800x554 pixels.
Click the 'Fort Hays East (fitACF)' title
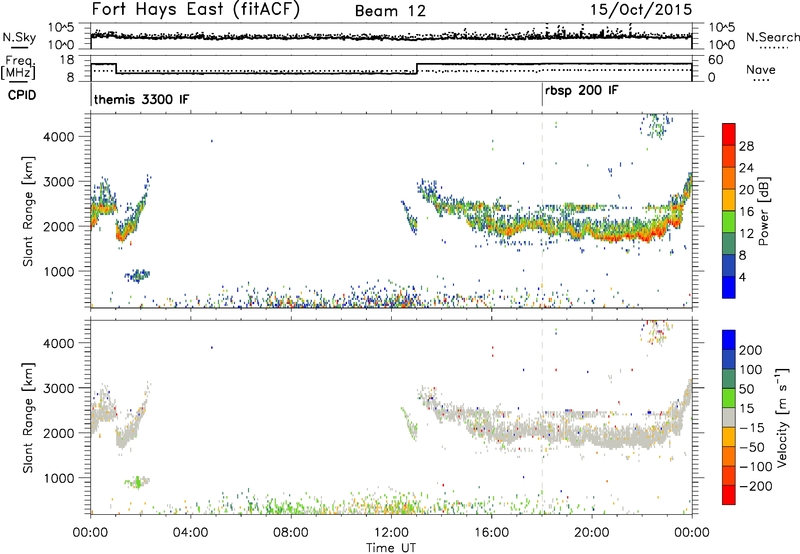(195, 9)
